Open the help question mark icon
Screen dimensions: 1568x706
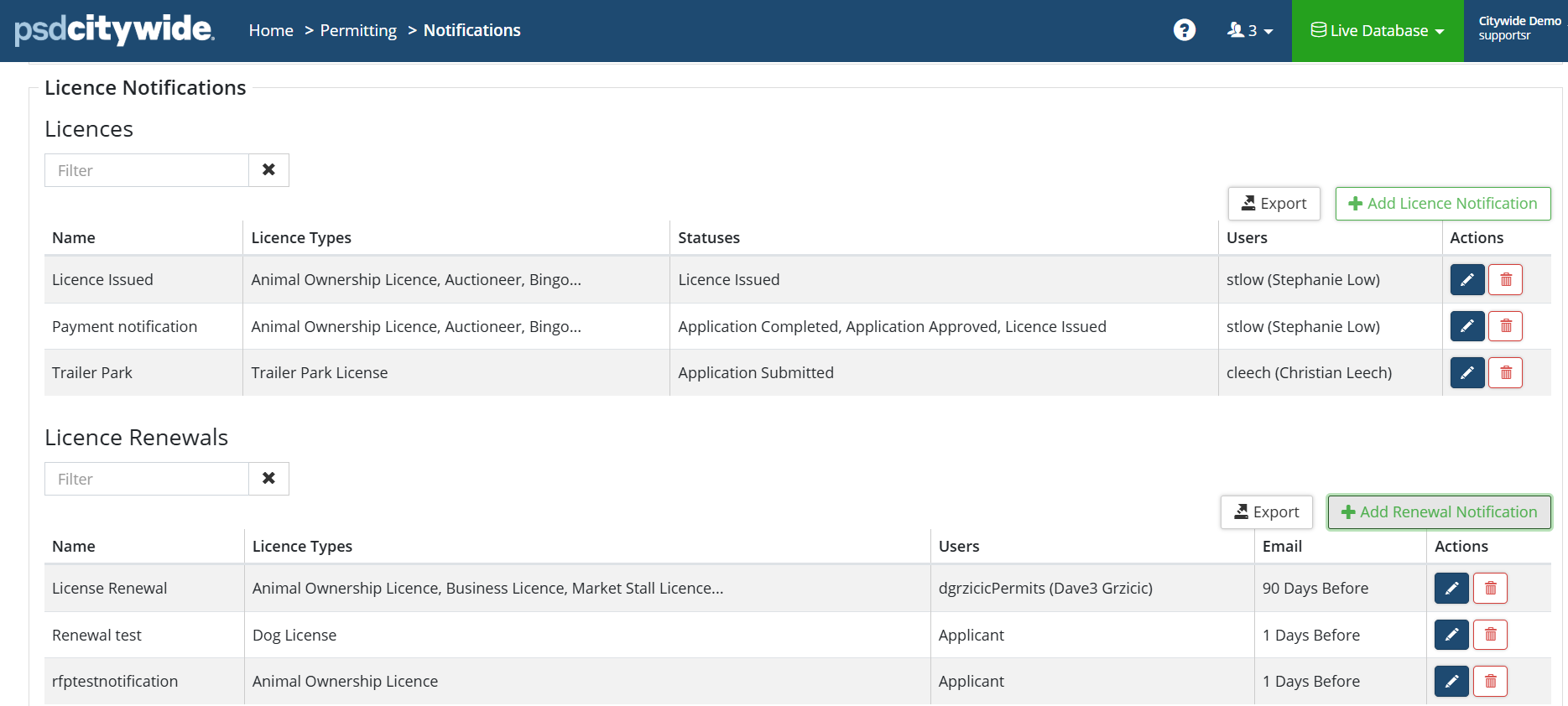pos(1184,30)
